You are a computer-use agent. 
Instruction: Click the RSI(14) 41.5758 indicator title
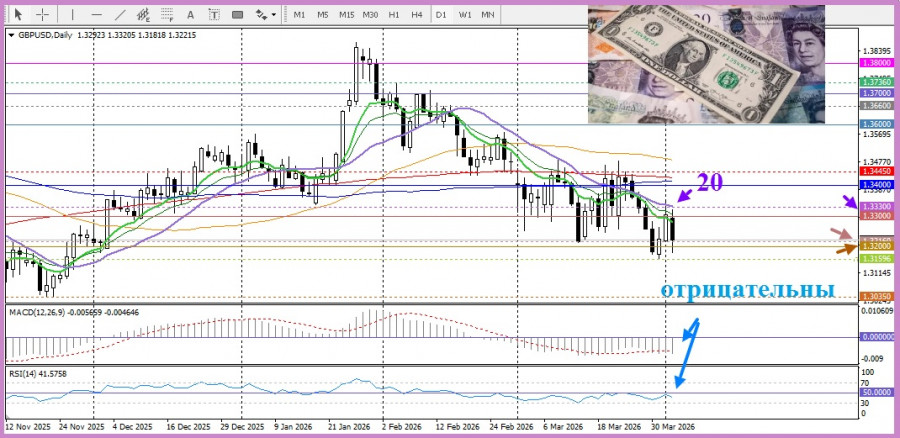click(x=38, y=374)
